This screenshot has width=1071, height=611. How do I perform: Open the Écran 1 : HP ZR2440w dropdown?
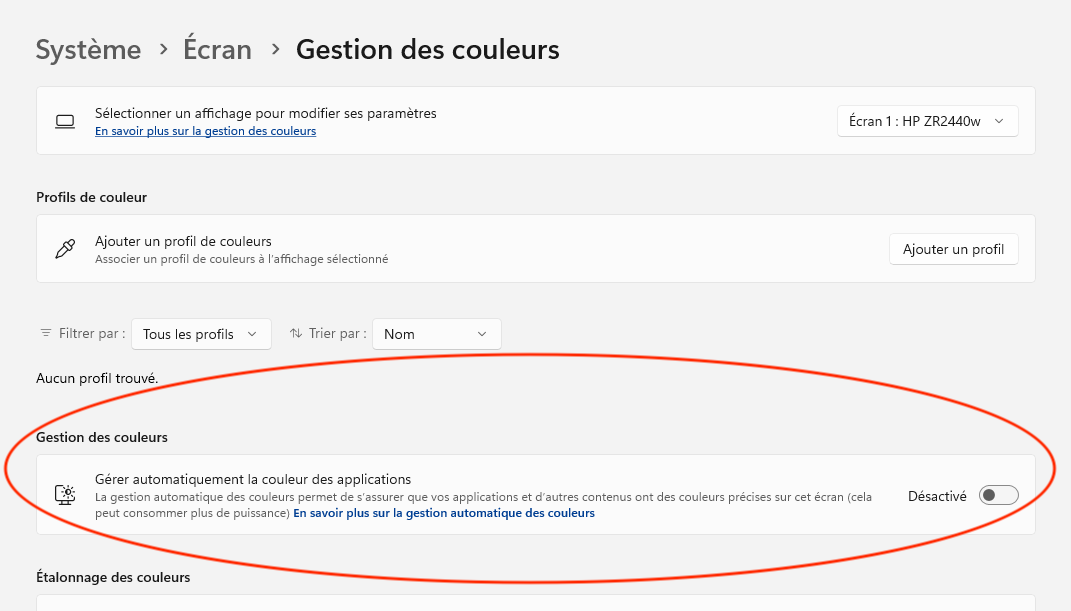(x=928, y=121)
